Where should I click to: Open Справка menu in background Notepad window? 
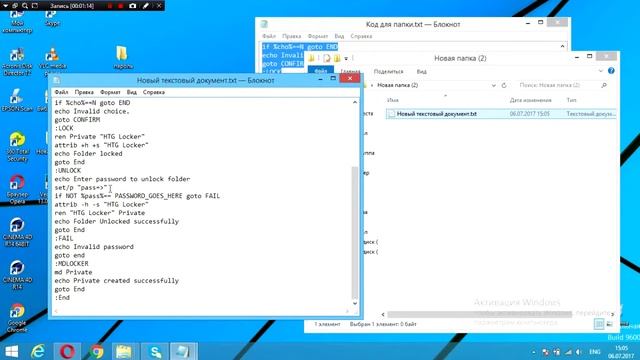point(361,36)
